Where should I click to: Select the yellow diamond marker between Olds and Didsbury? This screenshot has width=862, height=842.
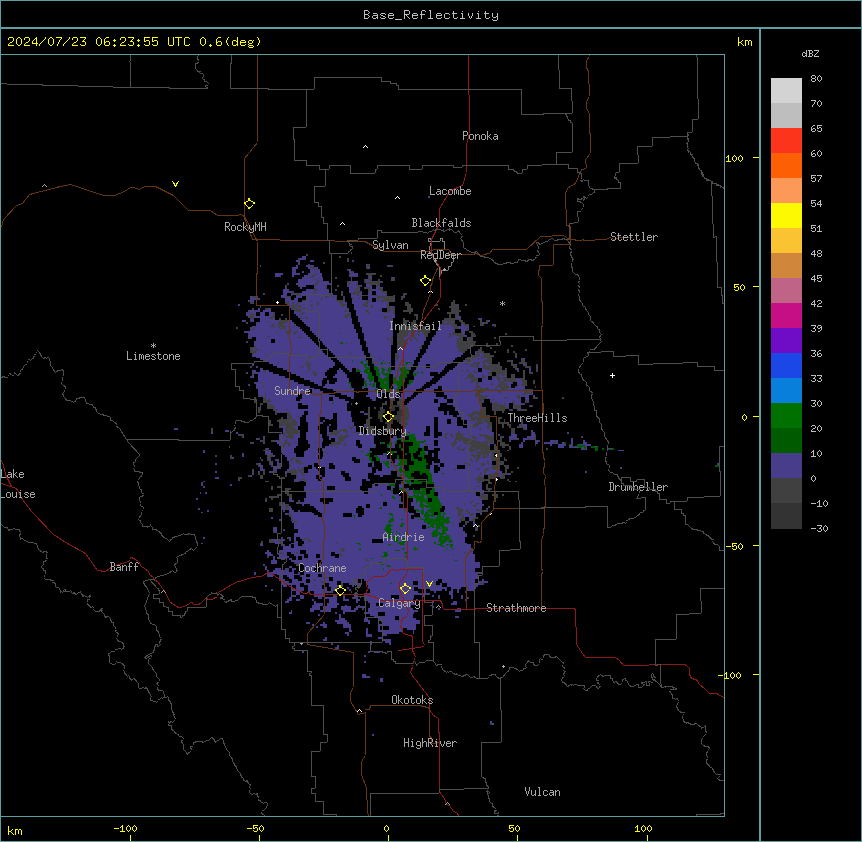click(x=389, y=417)
